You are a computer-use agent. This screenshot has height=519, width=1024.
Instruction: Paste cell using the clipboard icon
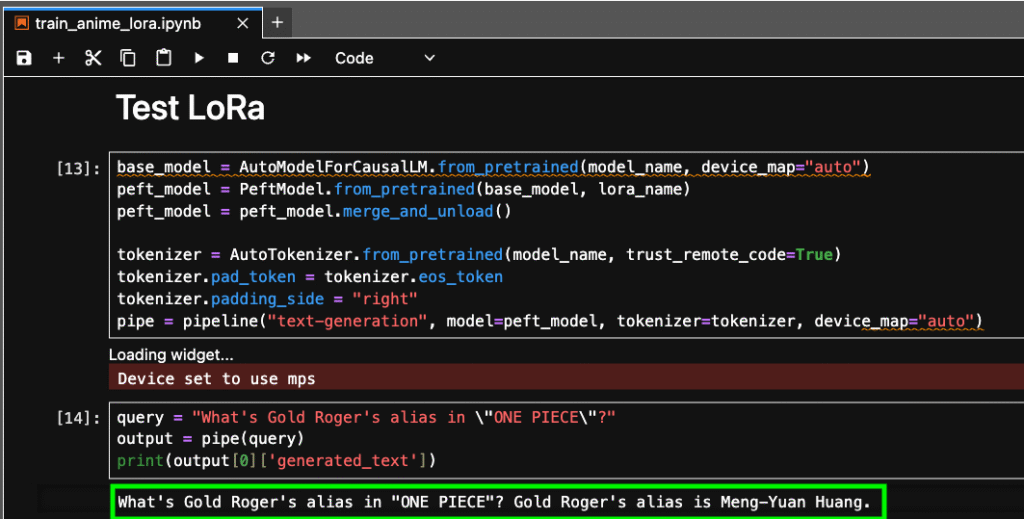tap(163, 58)
